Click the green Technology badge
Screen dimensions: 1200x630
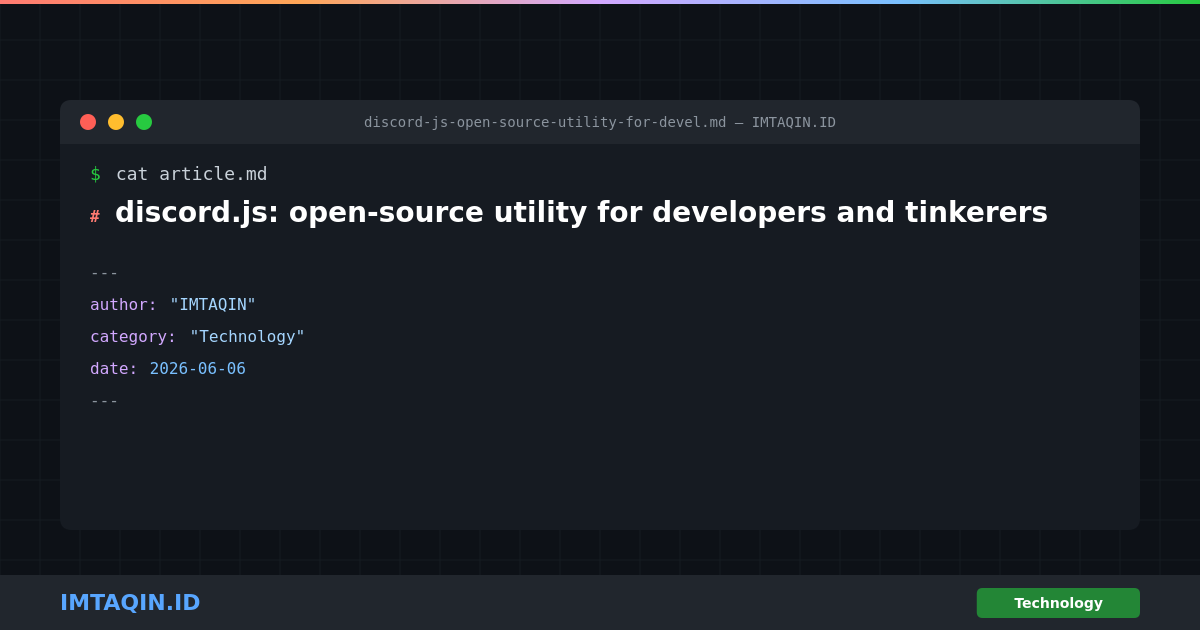pos(1058,603)
